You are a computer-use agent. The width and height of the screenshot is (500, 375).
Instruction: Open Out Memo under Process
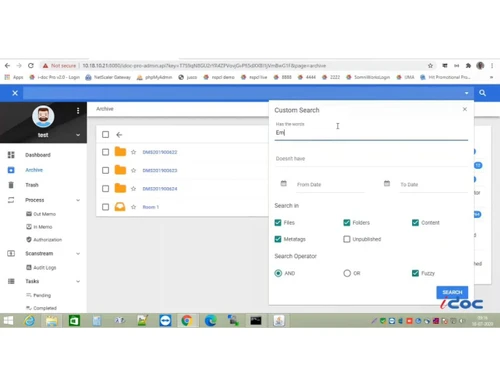[44, 214]
